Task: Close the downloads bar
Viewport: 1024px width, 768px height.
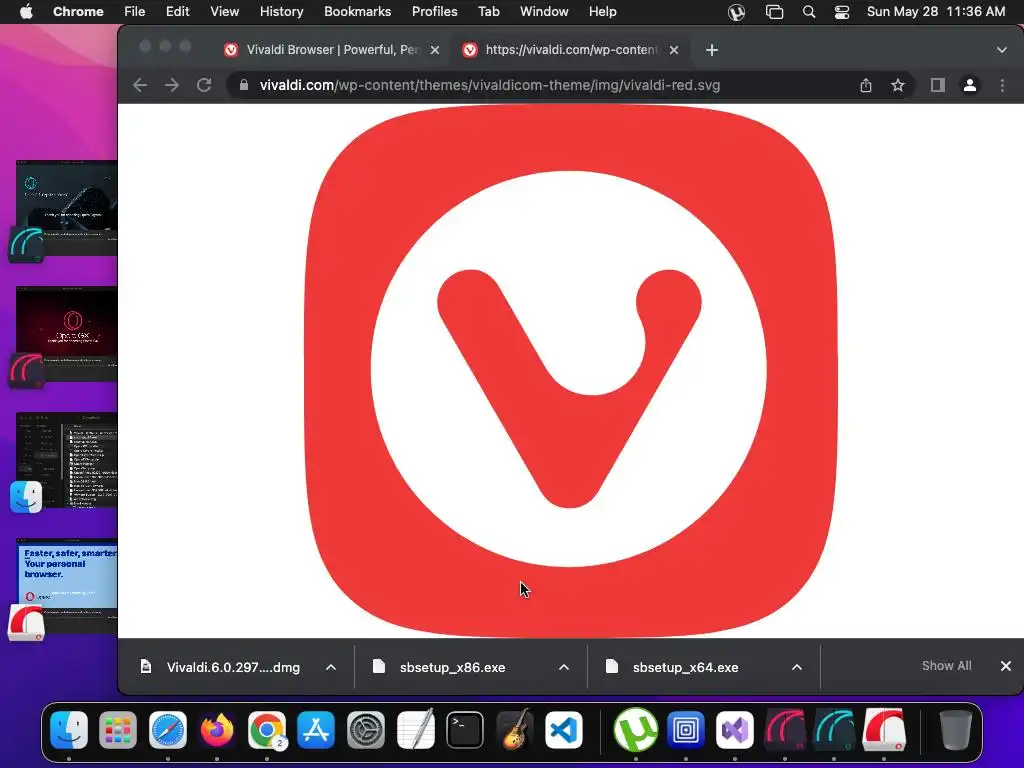Action: (1006, 666)
